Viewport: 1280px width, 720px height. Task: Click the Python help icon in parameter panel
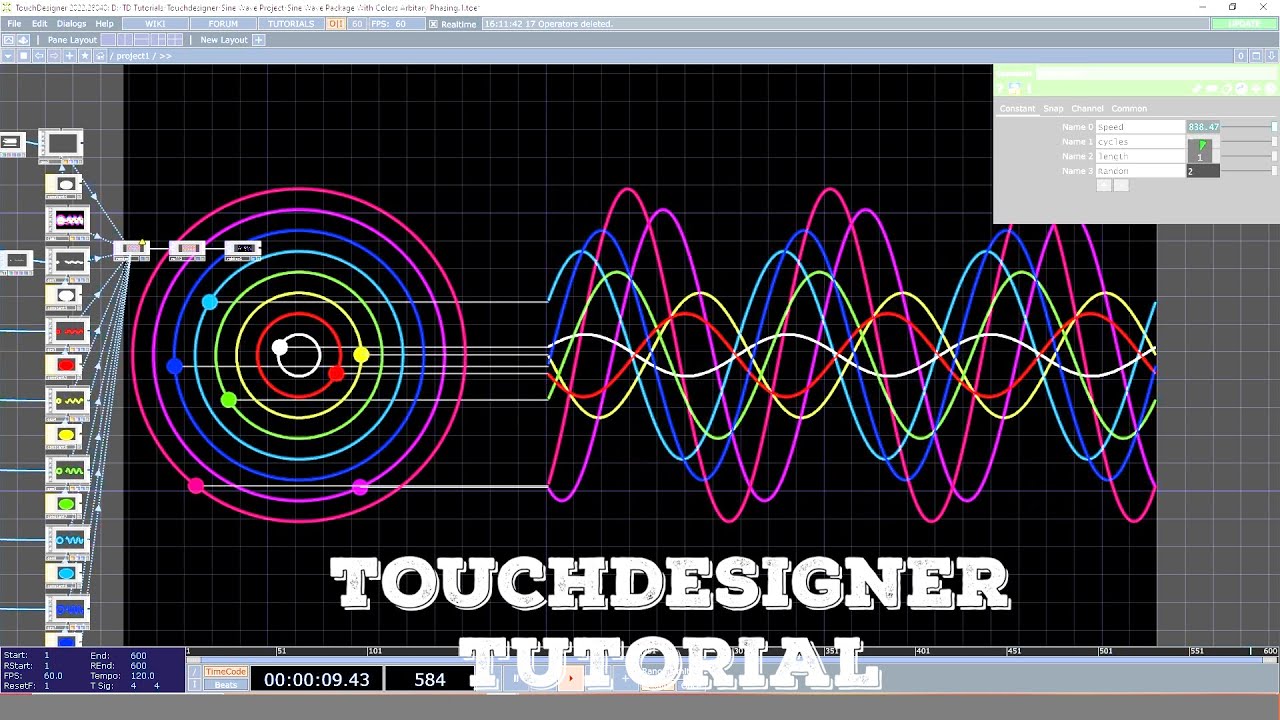coord(1014,89)
